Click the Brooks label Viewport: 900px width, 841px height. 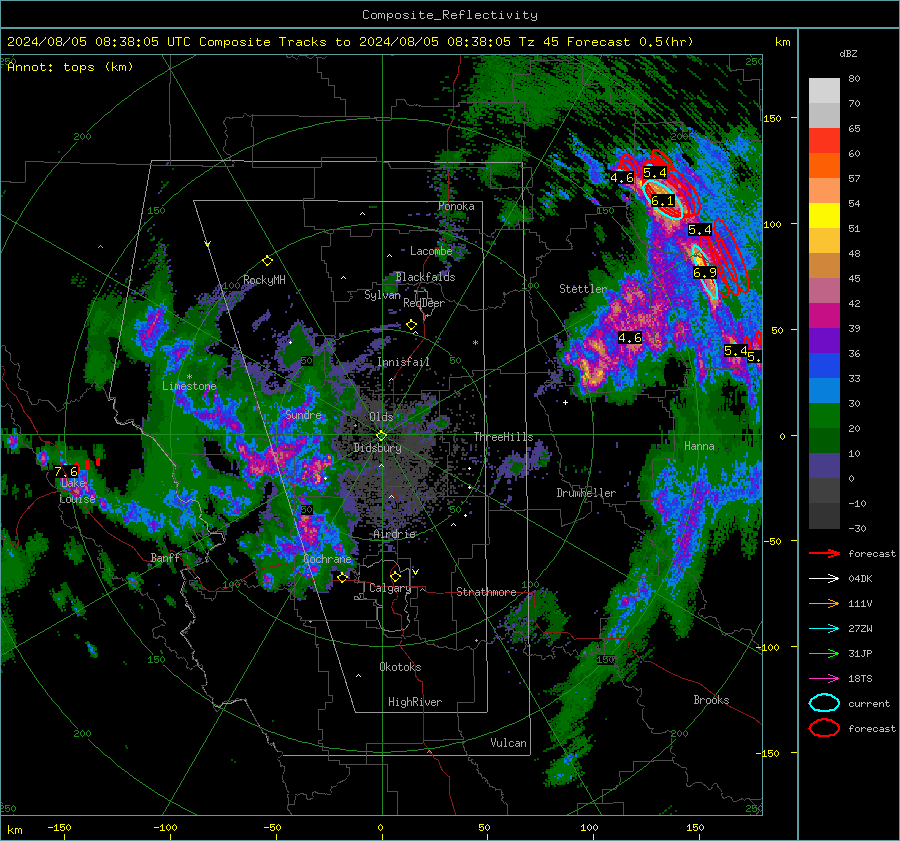(x=711, y=700)
